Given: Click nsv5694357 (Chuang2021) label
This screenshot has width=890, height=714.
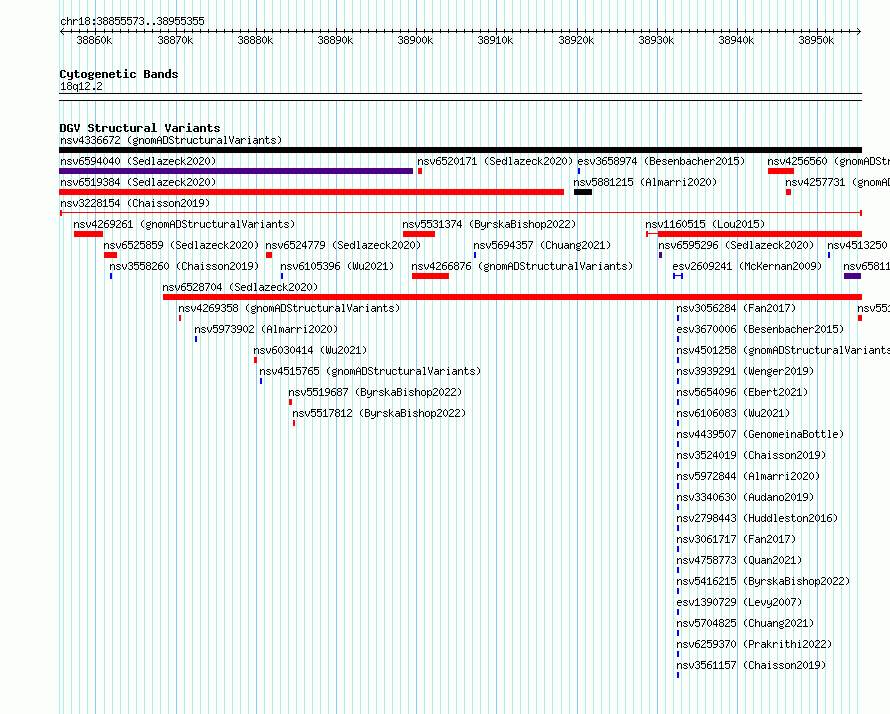Looking at the screenshot, I should pyautogui.click(x=542, y=245).
